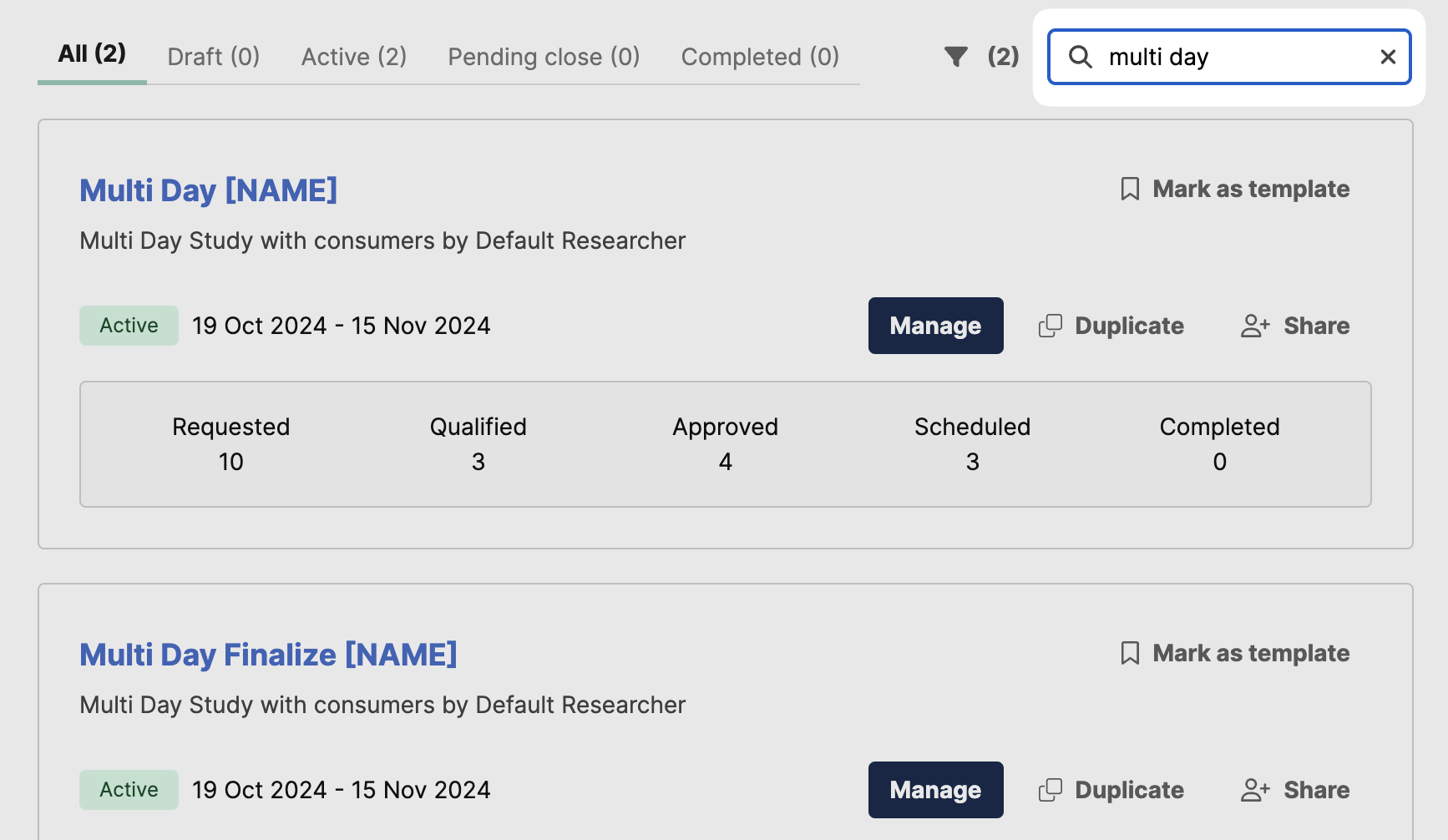Mark Multi Day [NAME] as template
This screenshot has height=840, width=1448.
pos(1235,189)
